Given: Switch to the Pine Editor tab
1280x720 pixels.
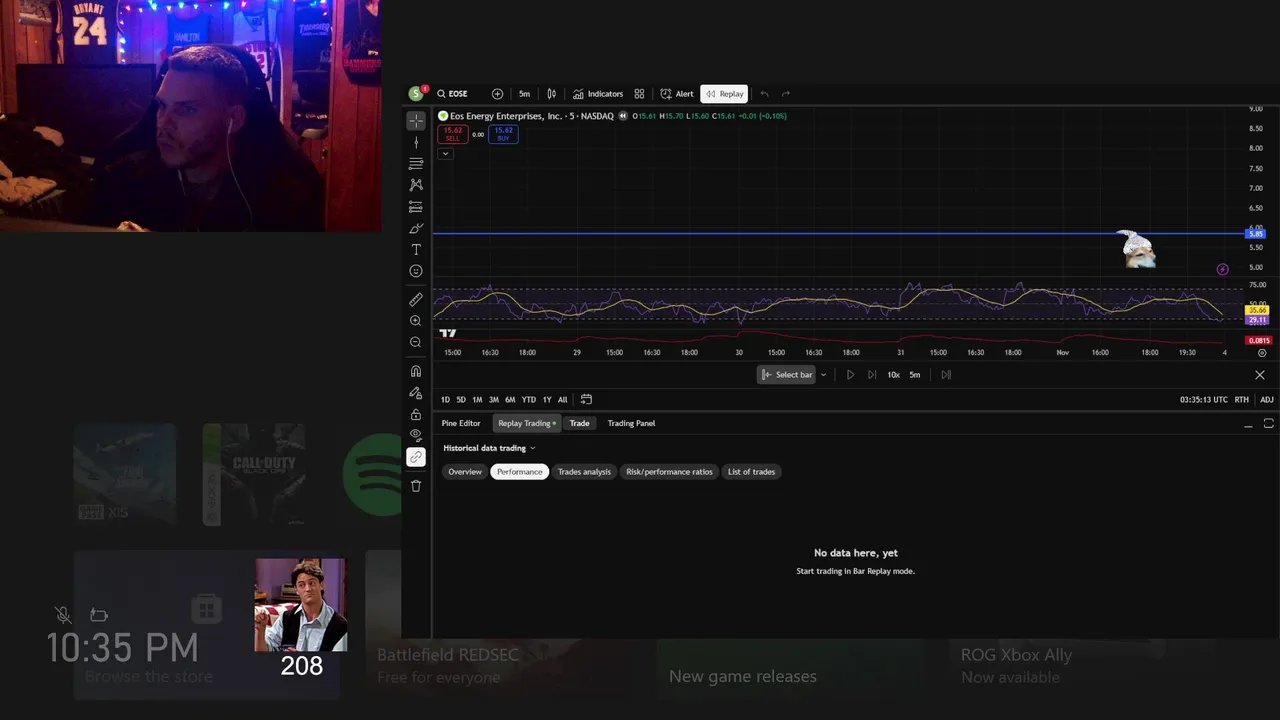Looking at the screenshot, I should pyautogui.click(x=461, y=423).
